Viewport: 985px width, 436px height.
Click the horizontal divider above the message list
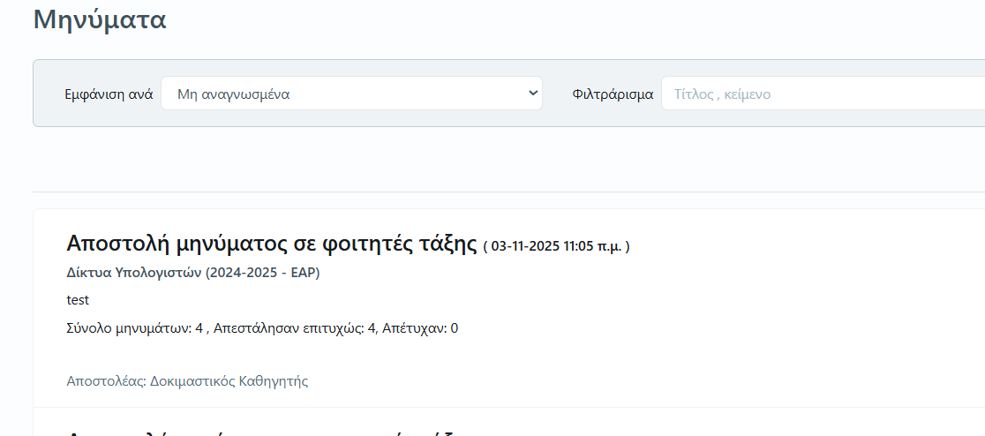coord(500,191)
